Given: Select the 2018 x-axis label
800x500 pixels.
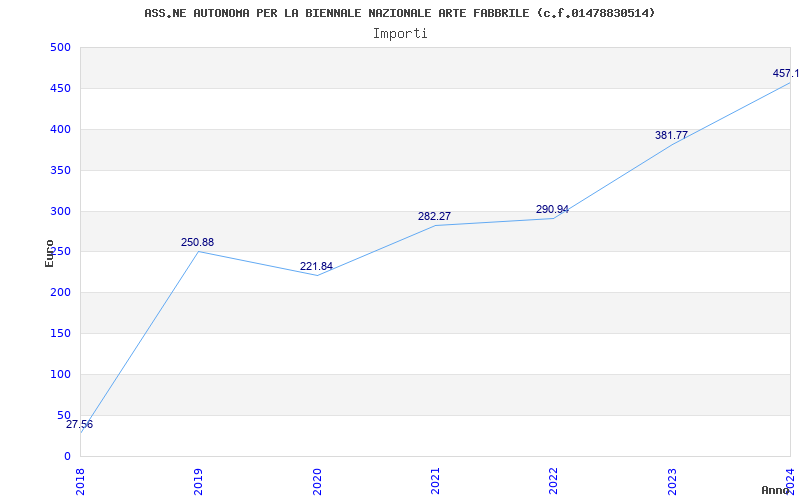Looking at the screenshot, I should coord(80,482).
